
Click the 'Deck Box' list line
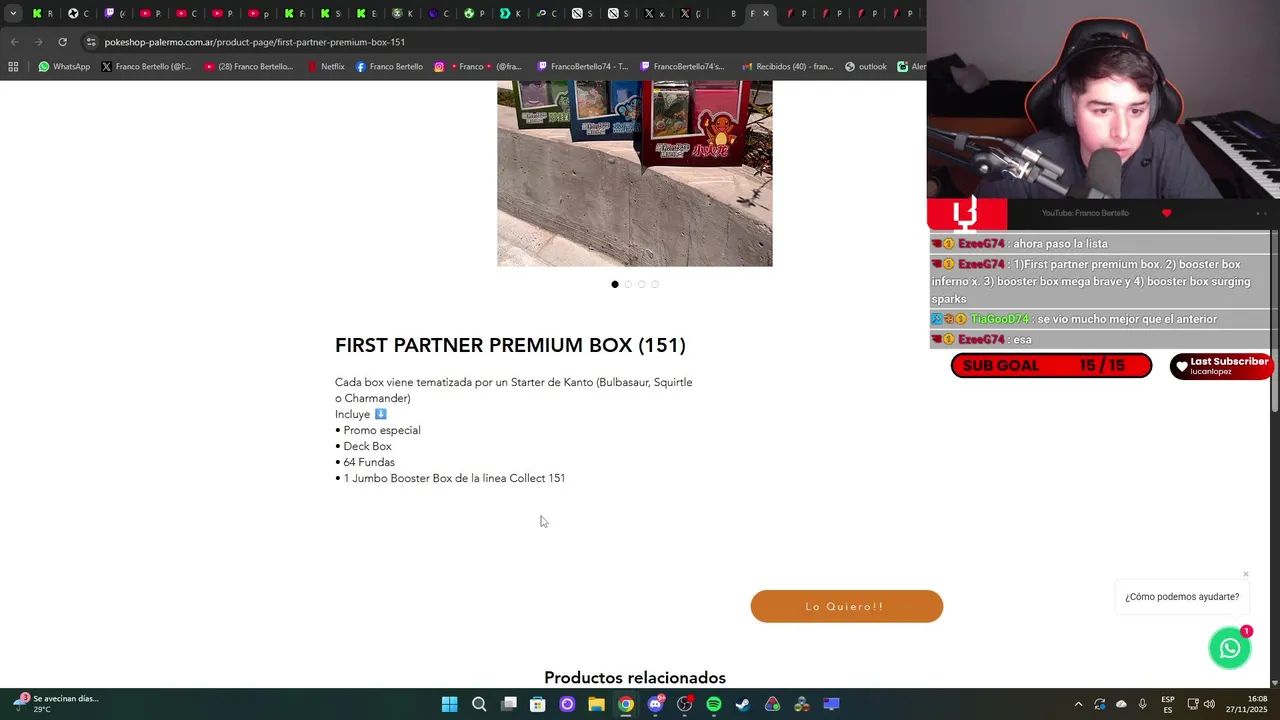363,446
